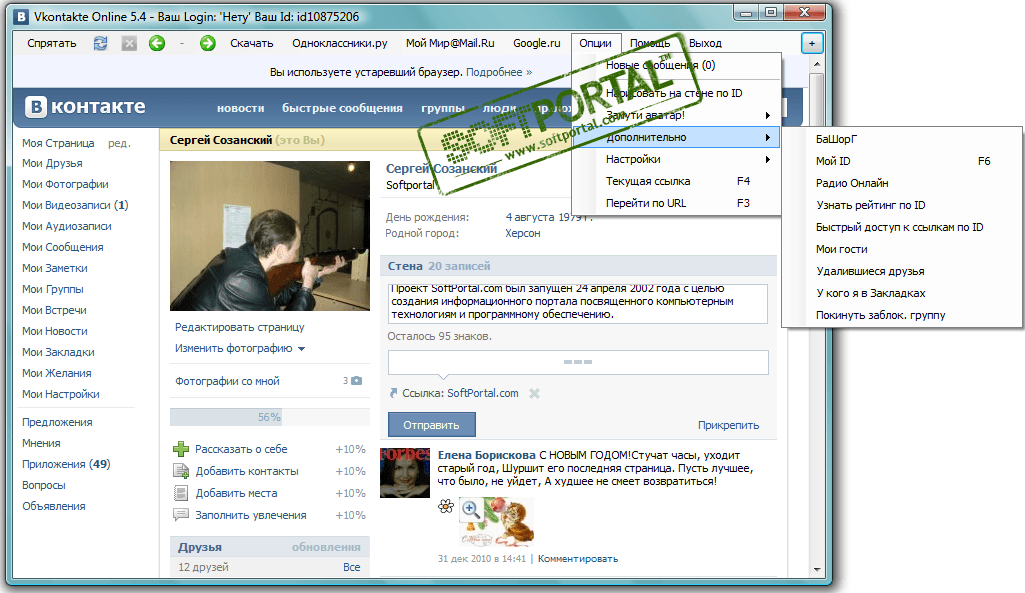The height and width of the screenshot is (593, 1025).
Task: Click the 56% profile completion bar
Action: (269, 417)
